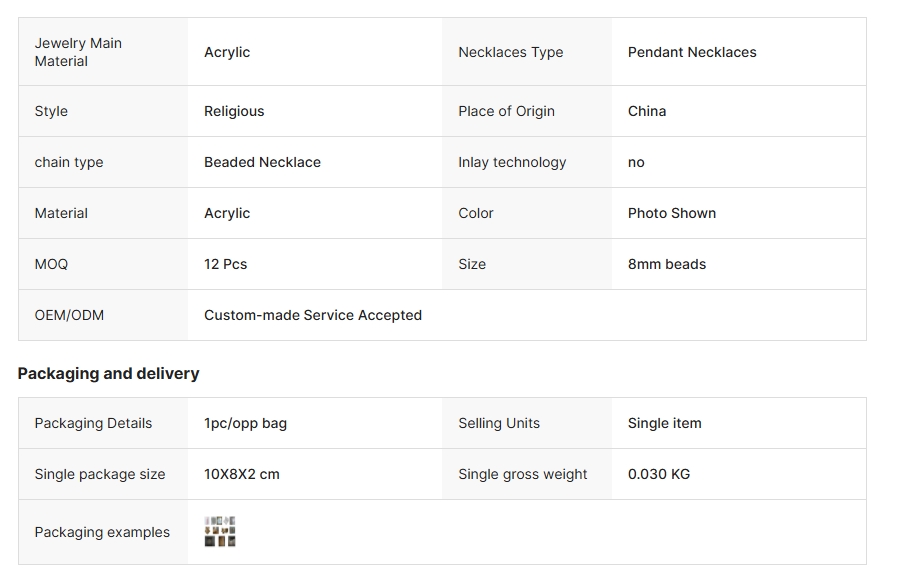Image resolution: width=913 pixels, height=576 pixels.
Task: Click the 'China' place of origin value
Action: [x=647, y=111]
